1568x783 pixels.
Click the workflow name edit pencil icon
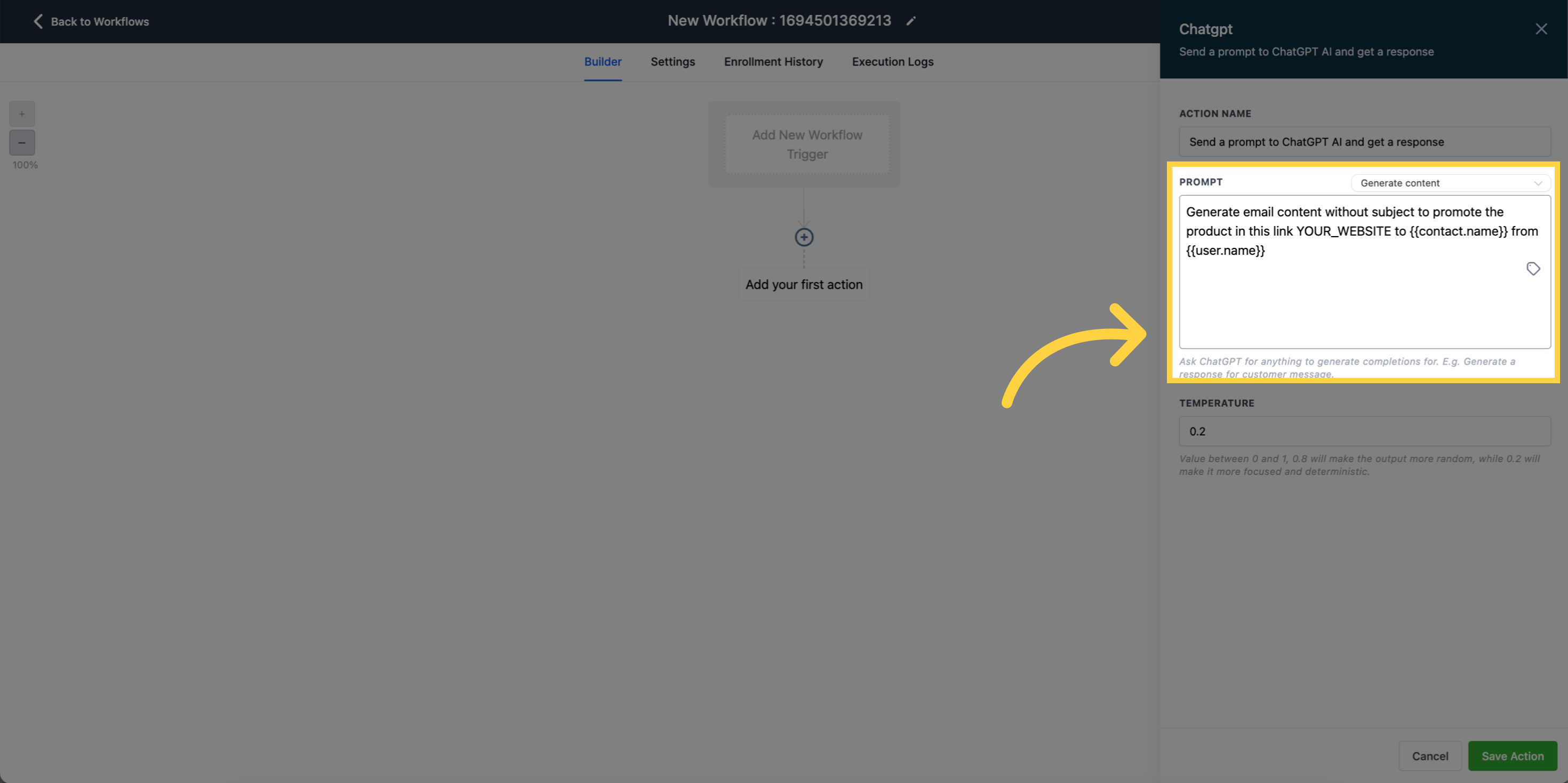click(x=912, y=20)
